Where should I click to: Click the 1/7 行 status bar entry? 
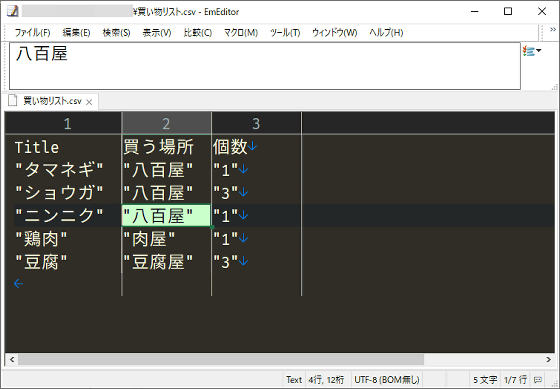pos(515,380)
